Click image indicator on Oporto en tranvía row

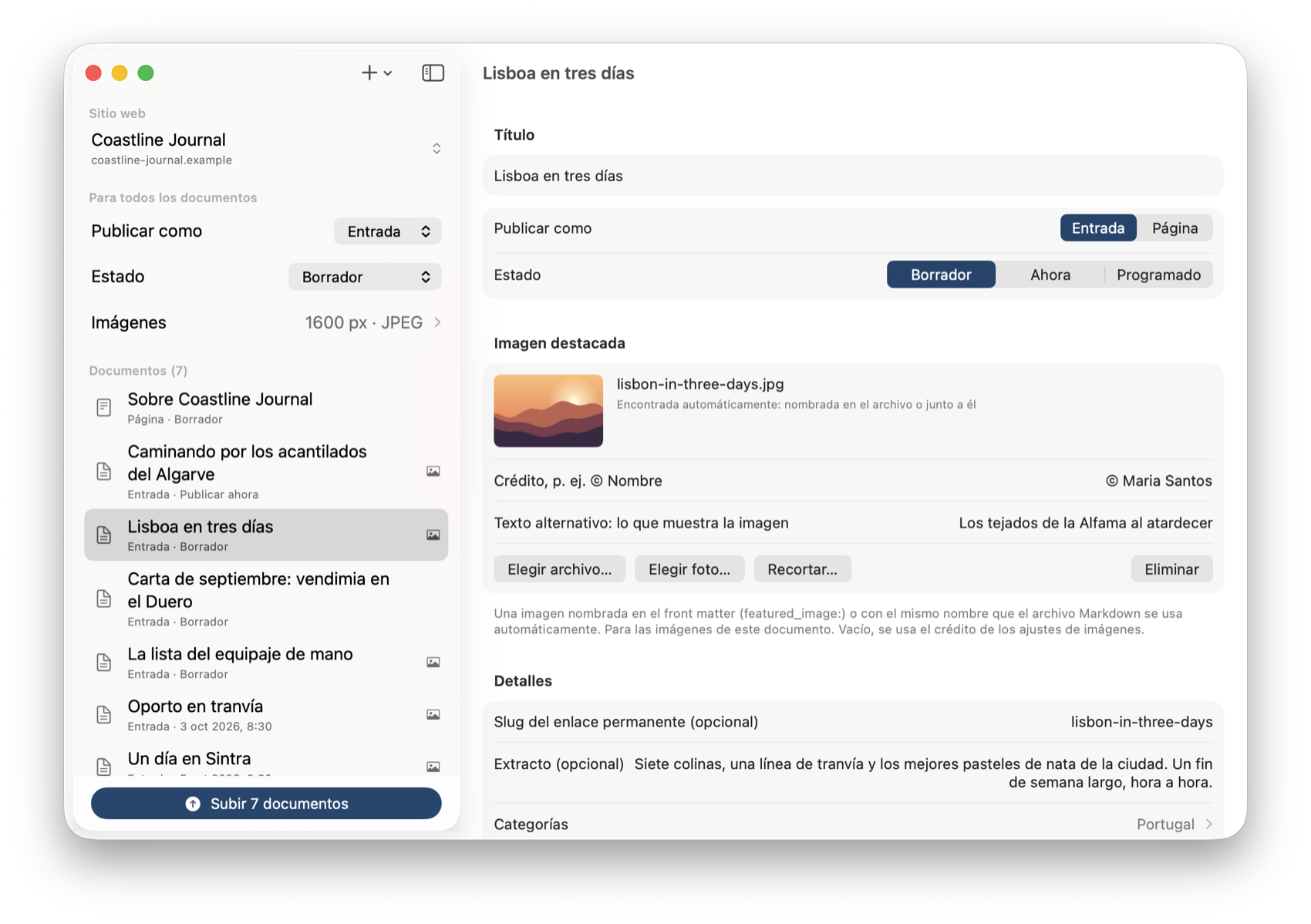(x=433, y=715)
